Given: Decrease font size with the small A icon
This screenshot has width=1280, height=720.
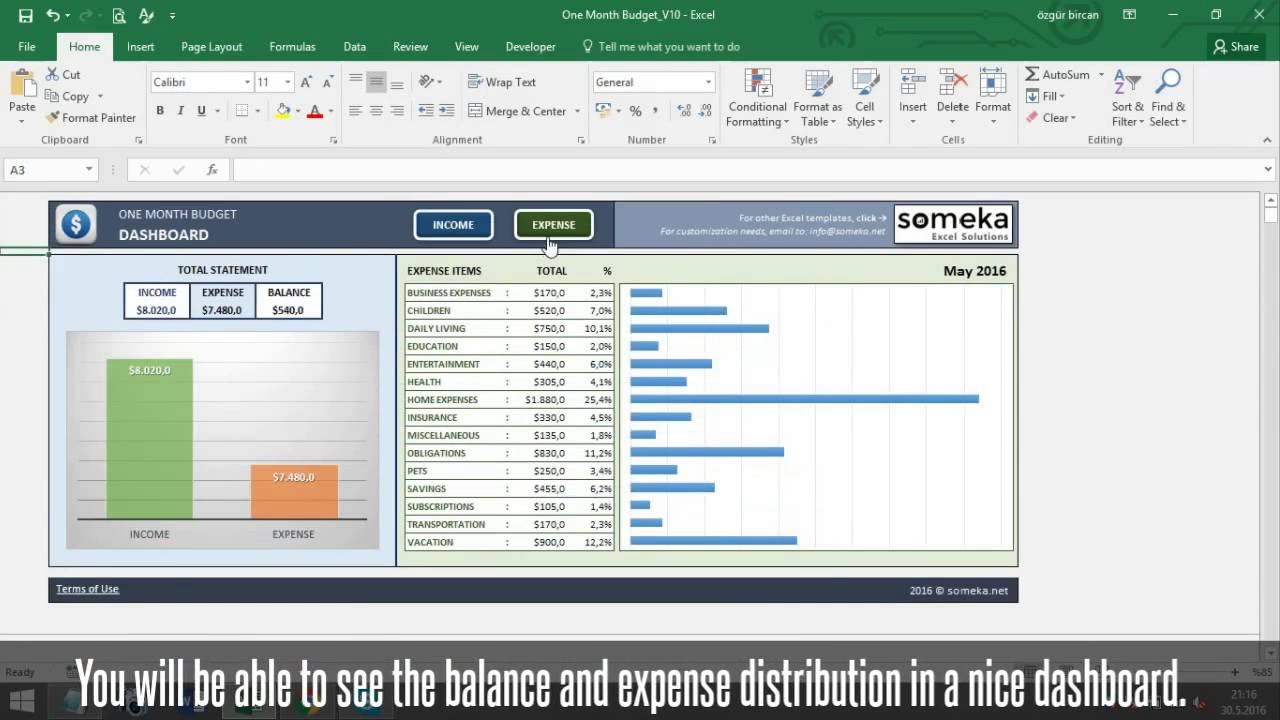Looking at the screenshot, I should coord(329,82).
